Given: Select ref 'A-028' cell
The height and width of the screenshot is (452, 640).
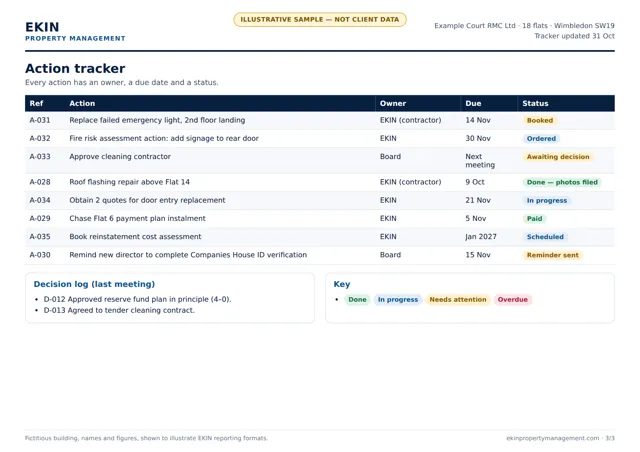Looking at the screenshot, I should point(40,182).
